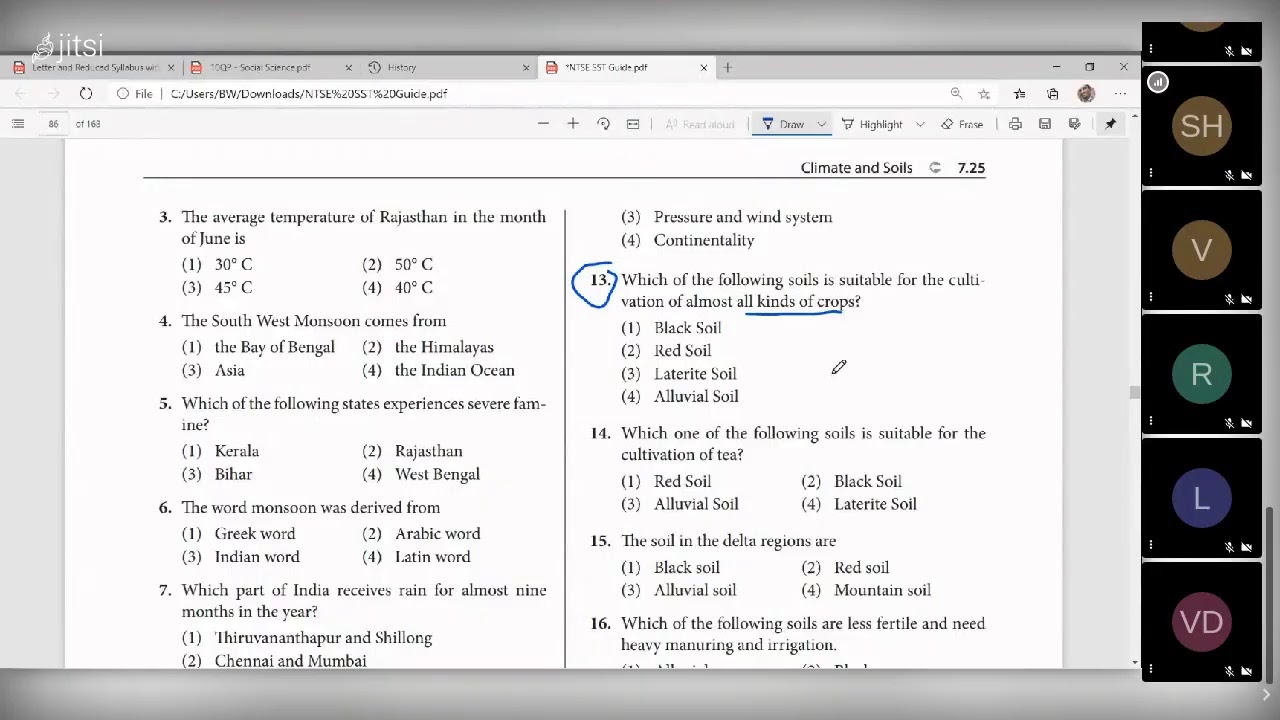Image resolution: width=1280 pixels, height=720 pixels.
Task: Click the connection indicator on SH tile
Action: 1158,82
